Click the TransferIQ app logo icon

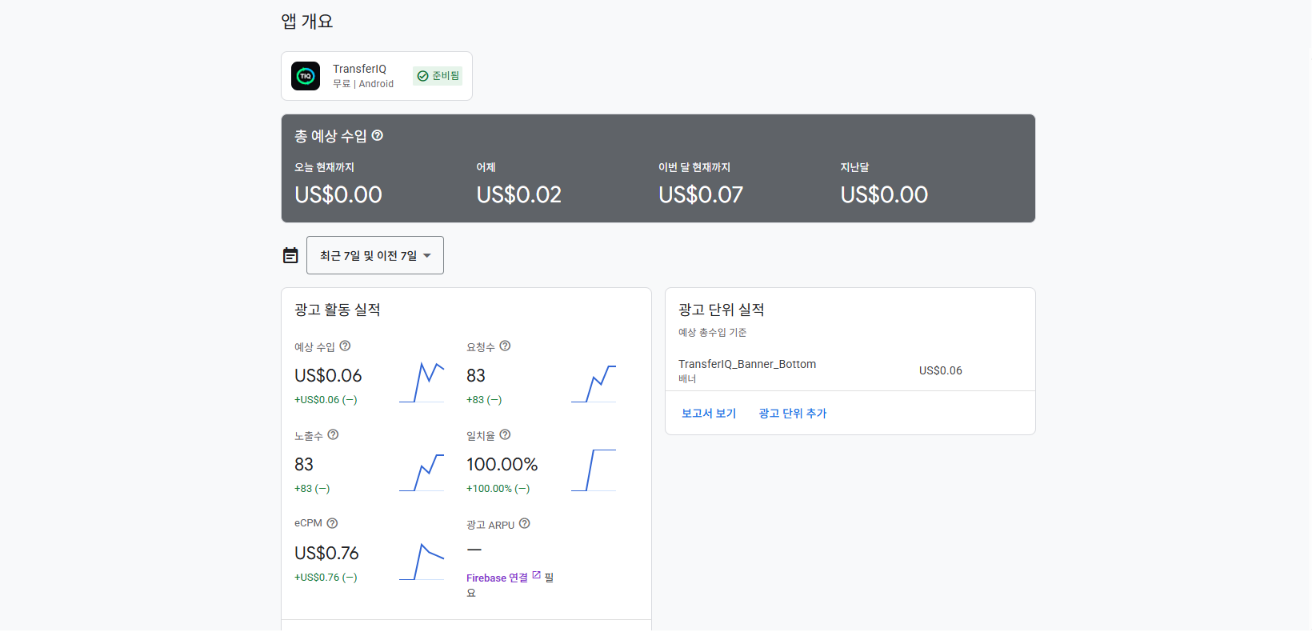tap(305, 76)
